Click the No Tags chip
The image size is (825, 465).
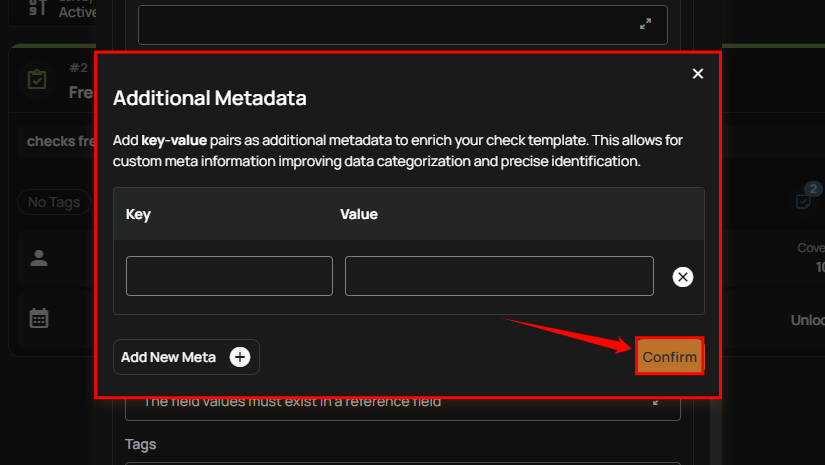tap(54, 202)
